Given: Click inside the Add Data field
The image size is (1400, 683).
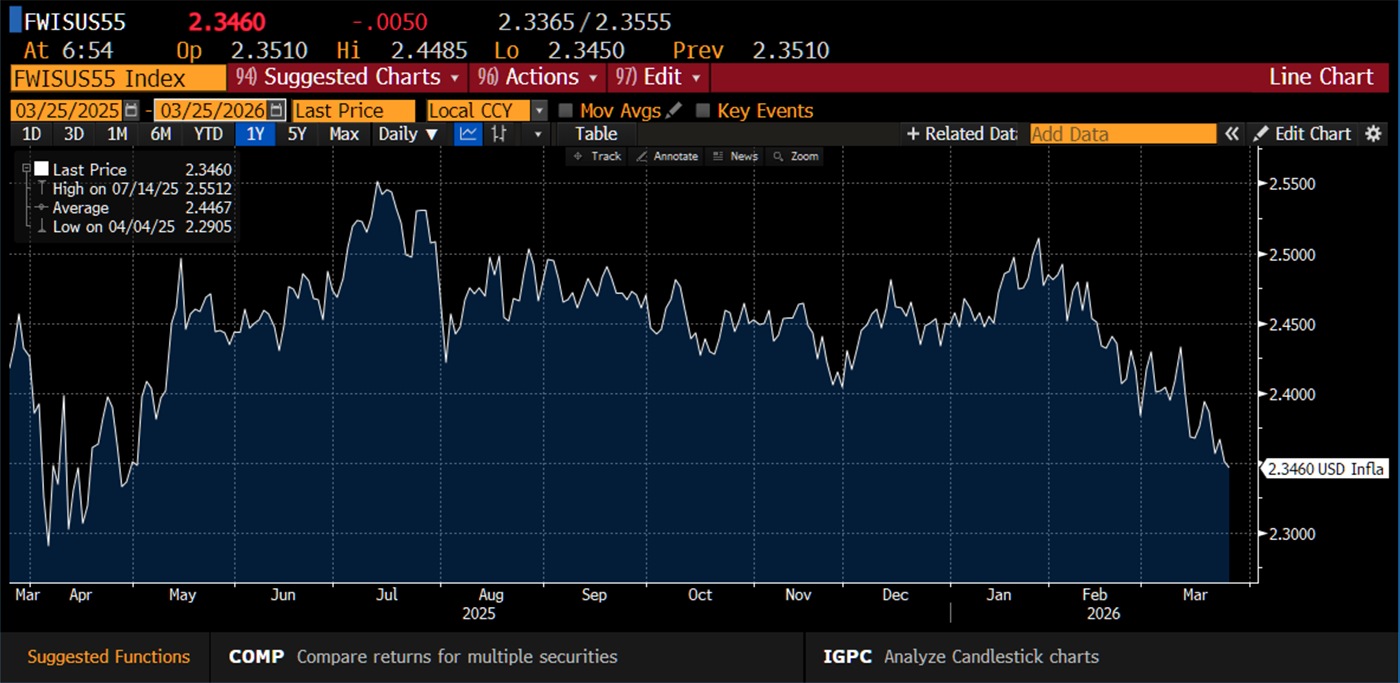Looking at the screenshot, I should click(1120, 133).
